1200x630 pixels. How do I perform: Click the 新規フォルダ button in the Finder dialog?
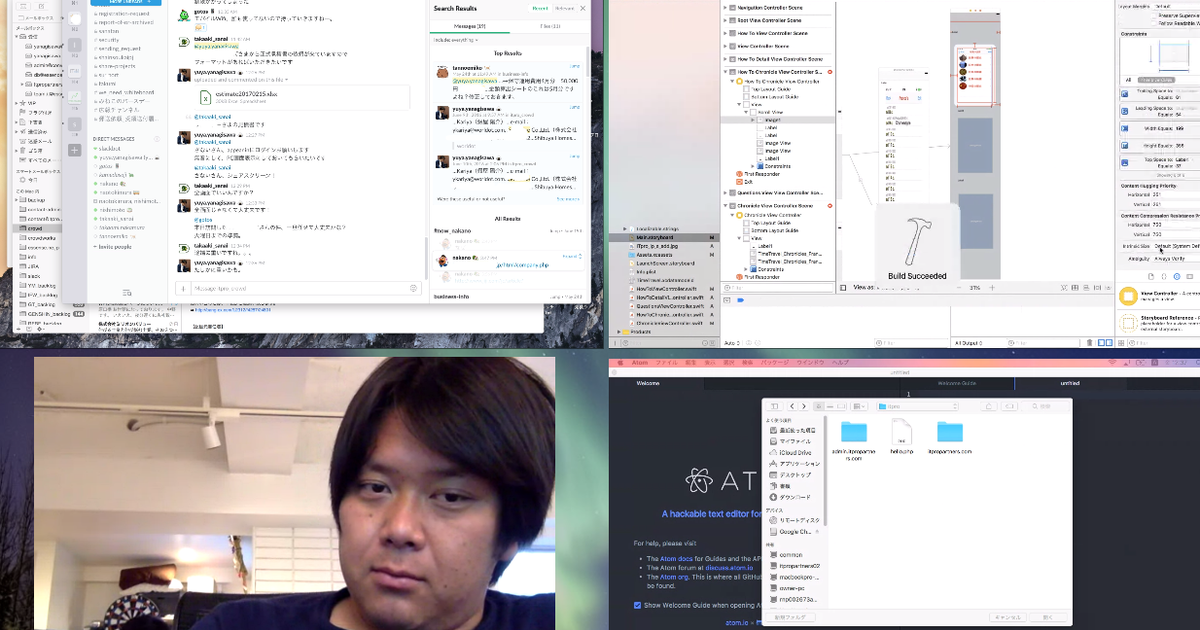pyautogui.click(x=789, y=617)
